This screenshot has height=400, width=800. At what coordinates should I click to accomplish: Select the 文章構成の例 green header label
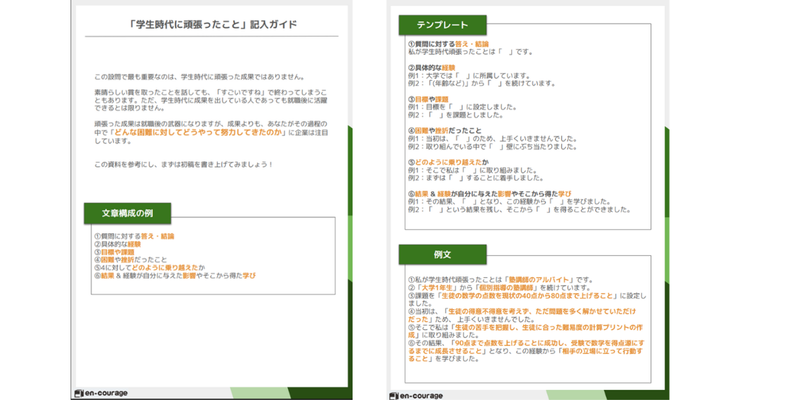[127, 212]
